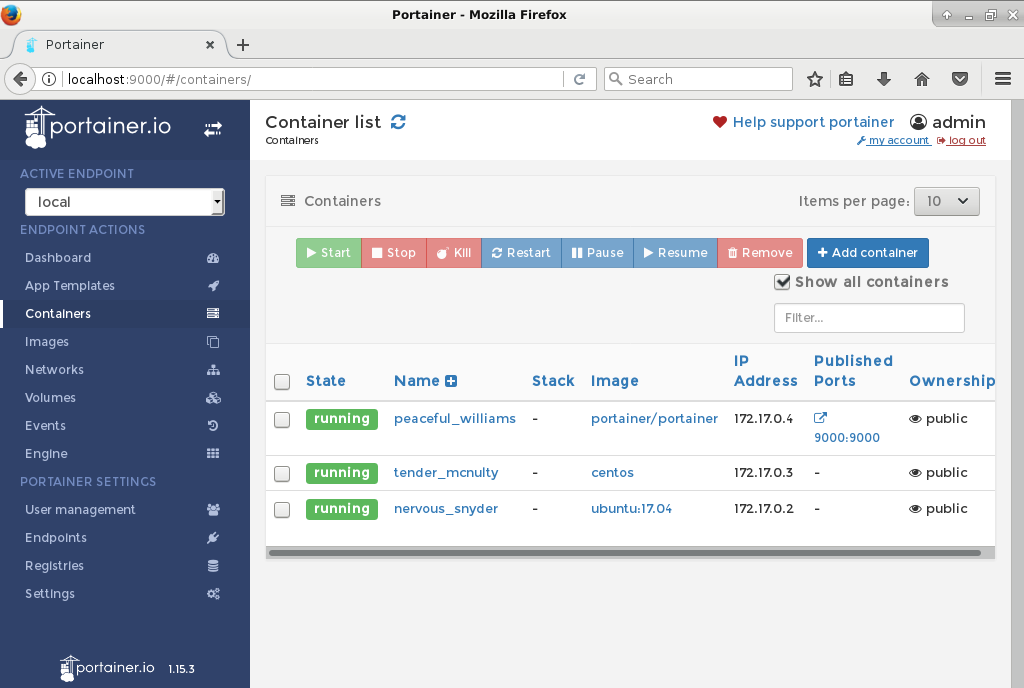Open Help support portainer link
This screenshot has width=1024, height=688.
tap(813, 122)
